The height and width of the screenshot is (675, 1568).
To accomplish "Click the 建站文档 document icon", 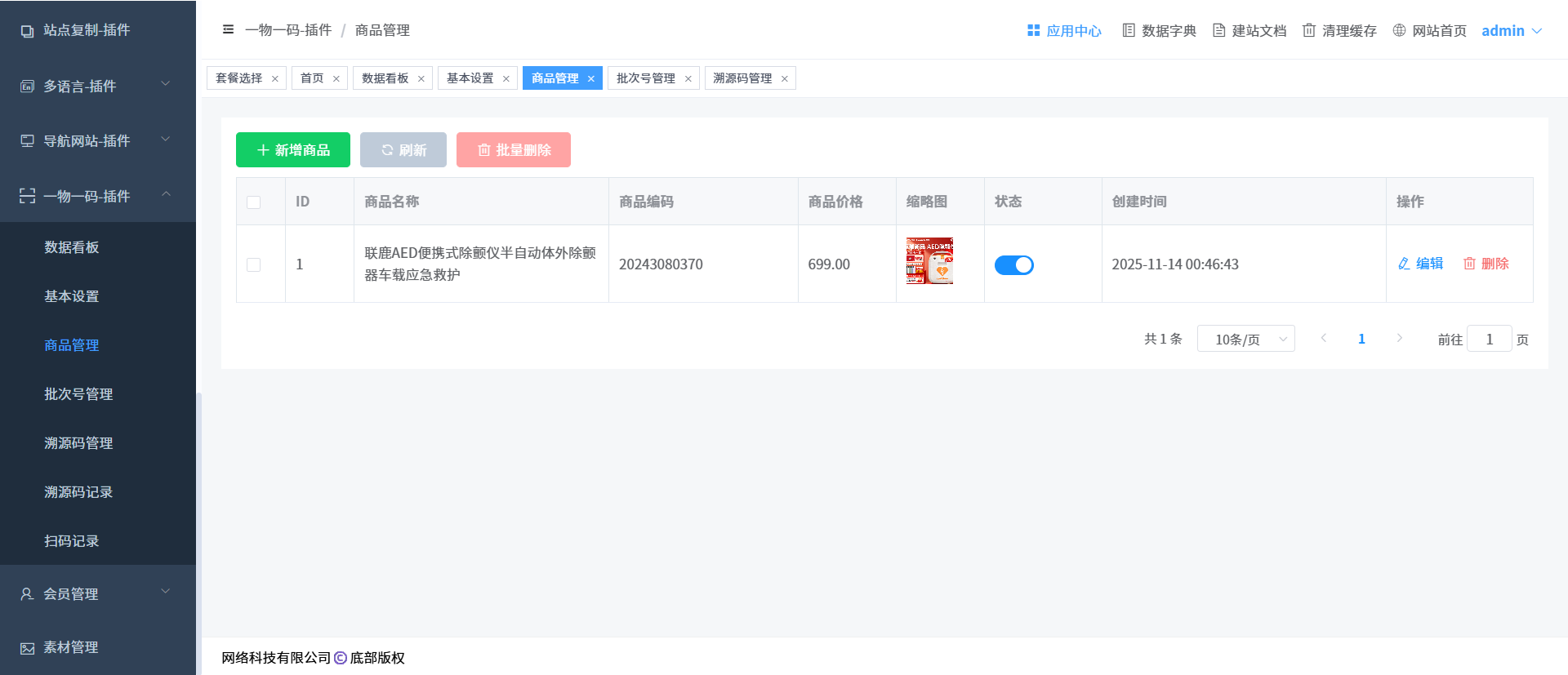I will pos(1218,30).
